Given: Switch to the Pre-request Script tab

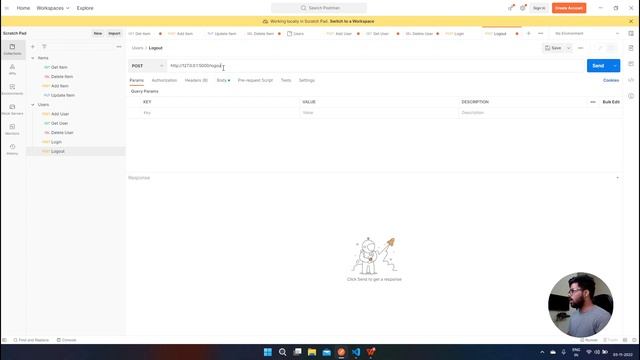Looking at the screenshot, I should coord(255,80).
